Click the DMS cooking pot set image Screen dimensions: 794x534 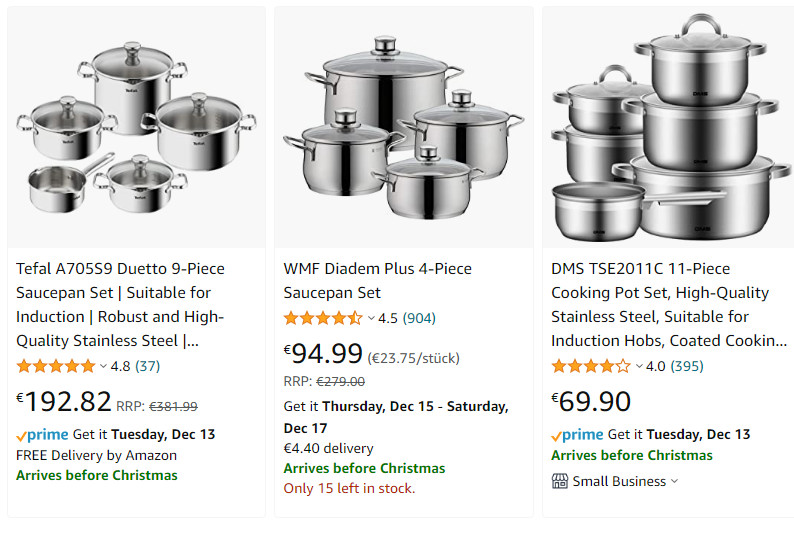[666, 127]
